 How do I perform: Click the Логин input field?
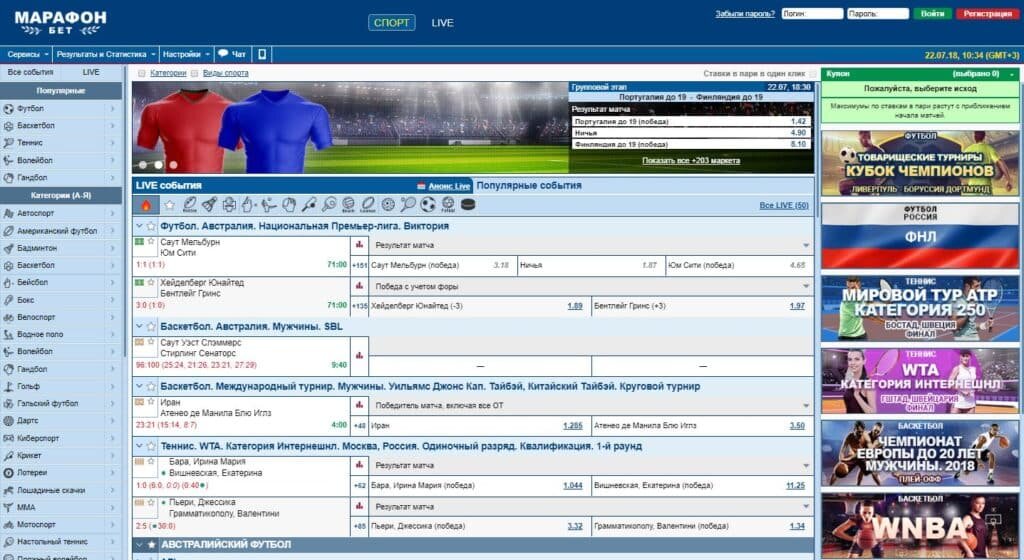coord(811,14)
